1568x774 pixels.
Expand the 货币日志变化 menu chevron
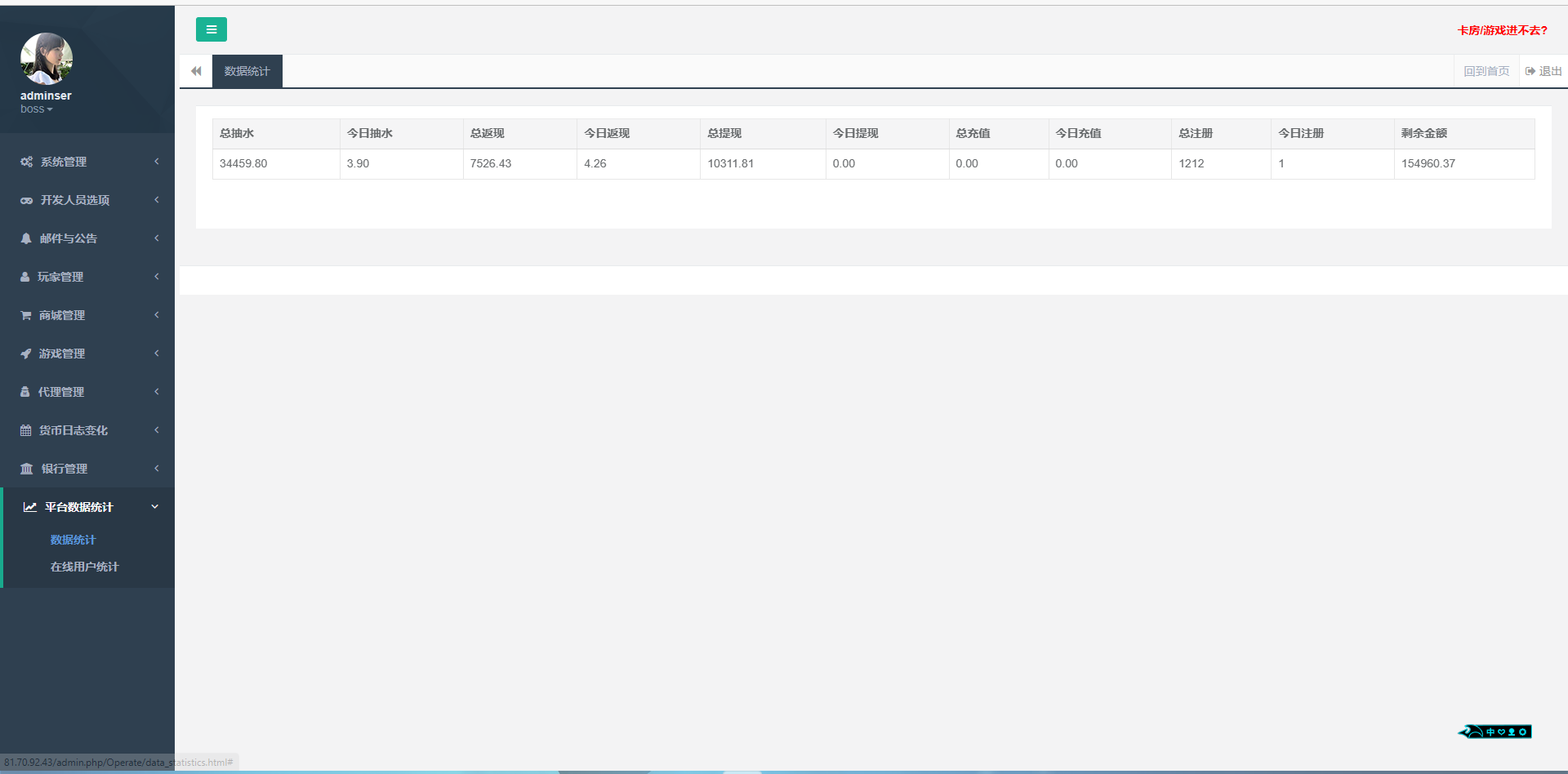[x=156, y=430]
